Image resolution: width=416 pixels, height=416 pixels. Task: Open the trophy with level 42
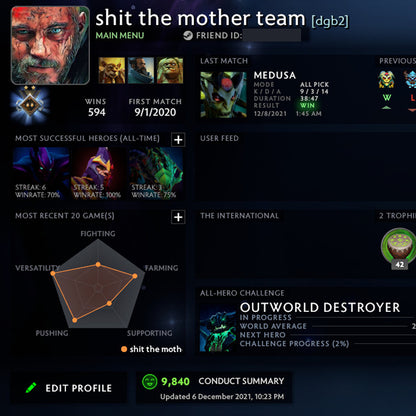(x=399, y=248)
